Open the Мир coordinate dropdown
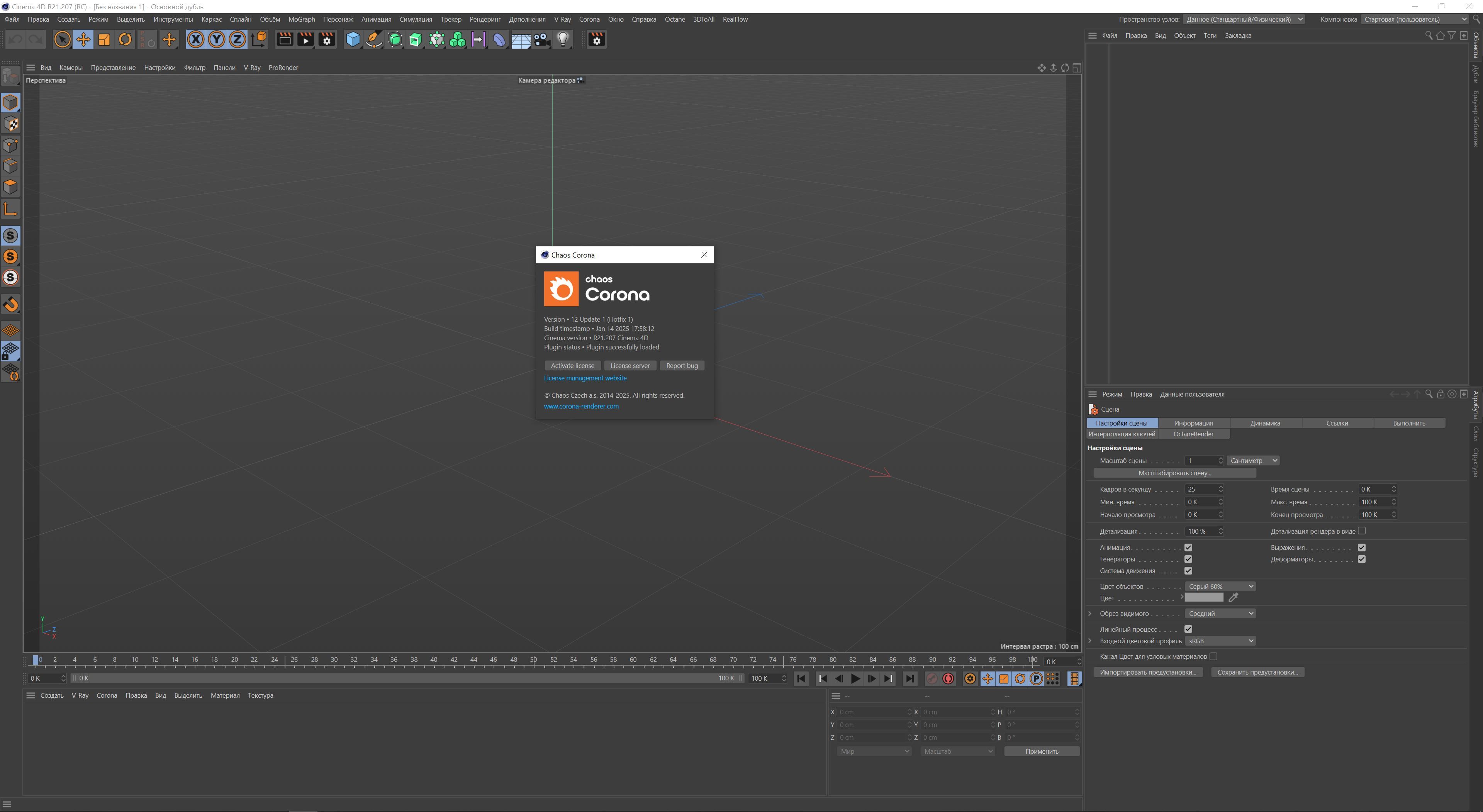The width and height of the screenshot is (1483, 812). pos(874,752)
